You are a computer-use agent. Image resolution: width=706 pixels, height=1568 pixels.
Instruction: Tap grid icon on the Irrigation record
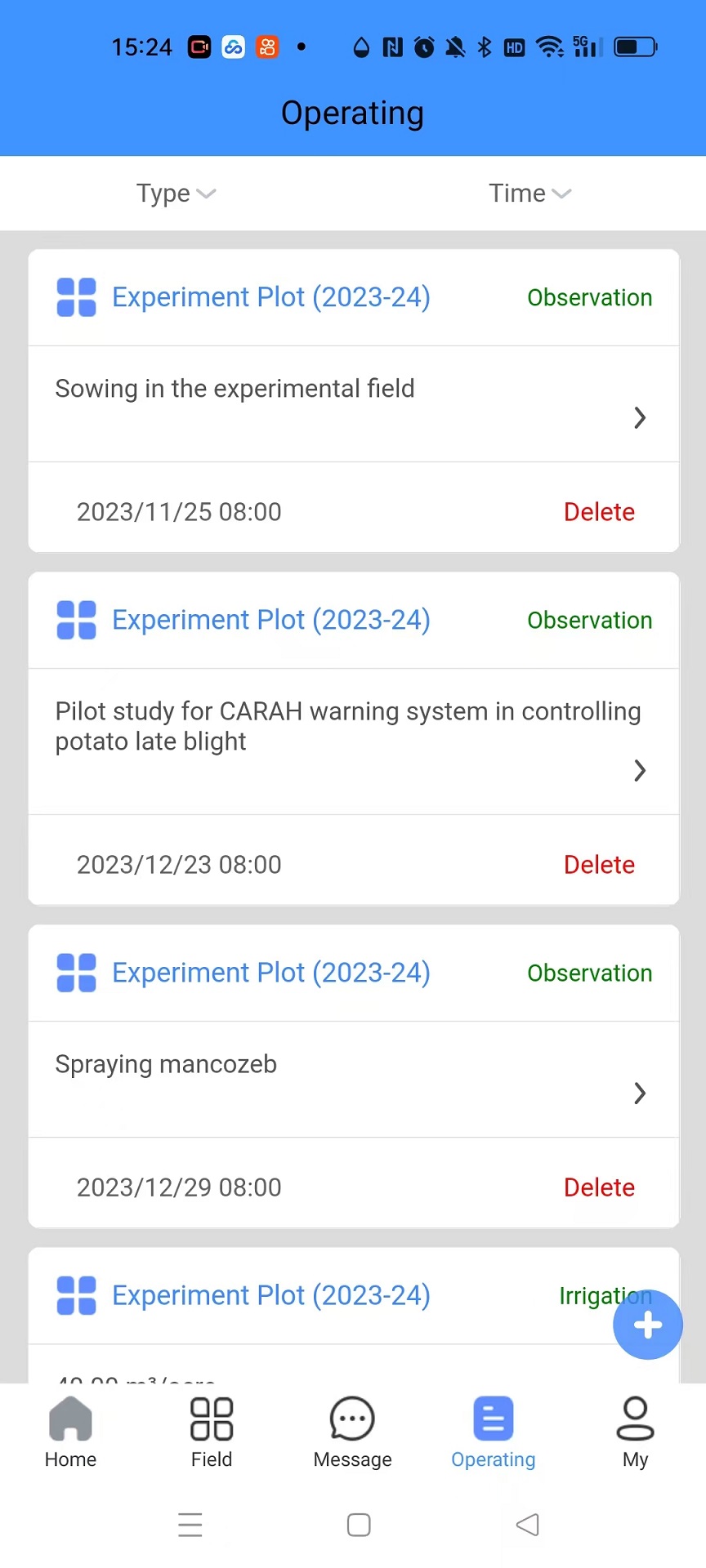point(76,1295)
